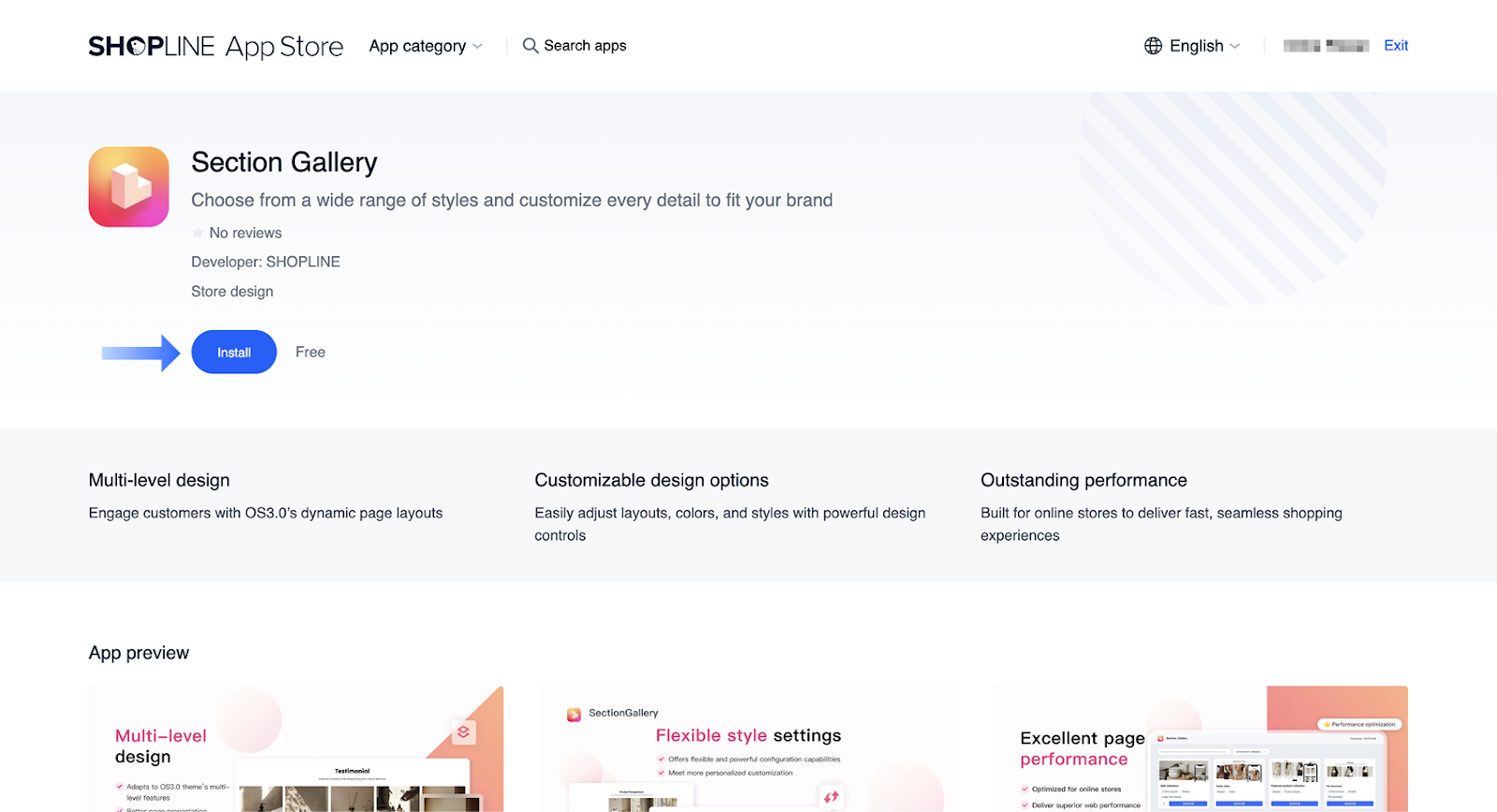Click the blurred account name
The image size is (1497, 812).
tap(1326, 46)
